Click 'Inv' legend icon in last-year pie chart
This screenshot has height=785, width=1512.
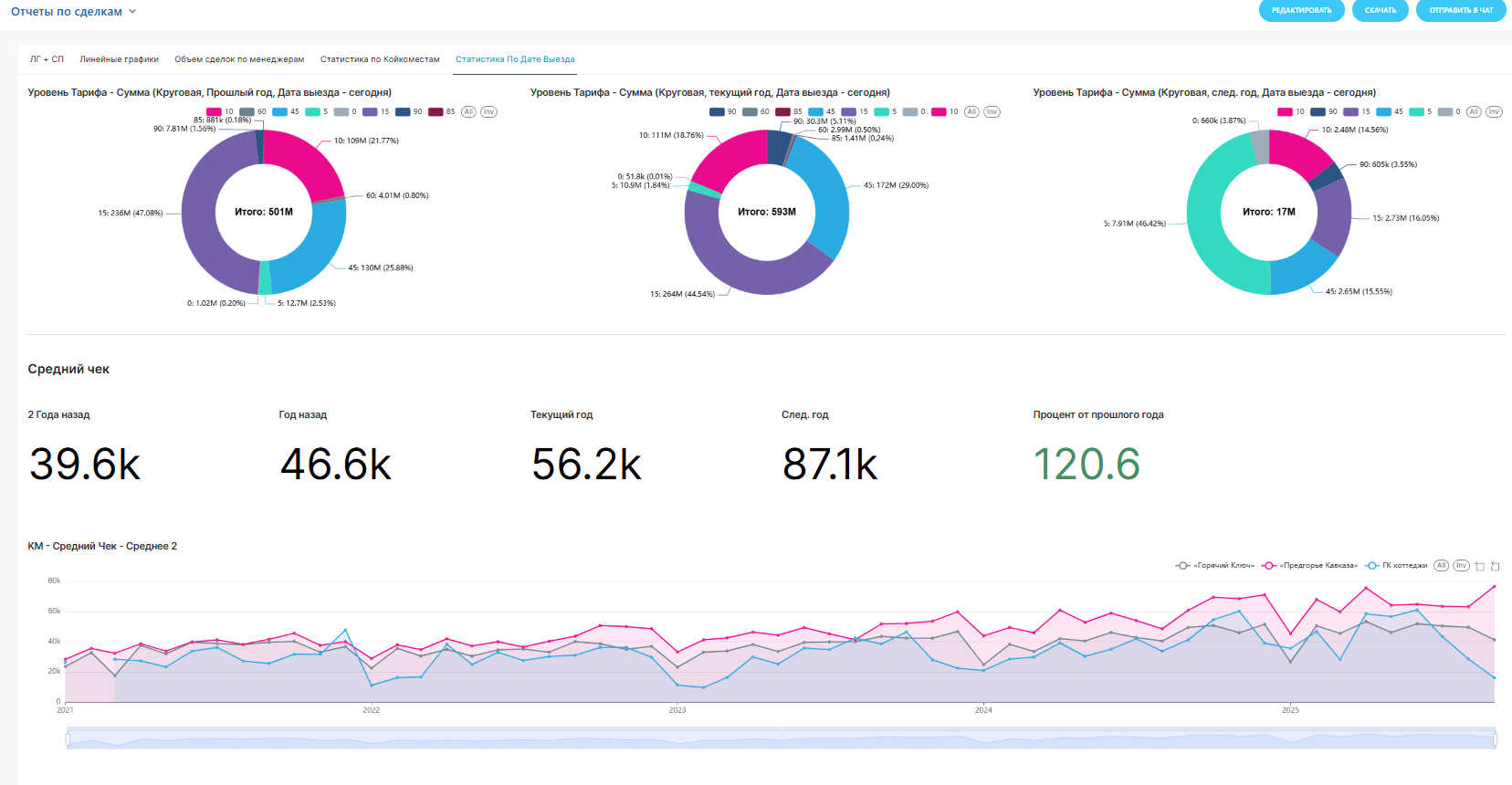click(488, 112)
